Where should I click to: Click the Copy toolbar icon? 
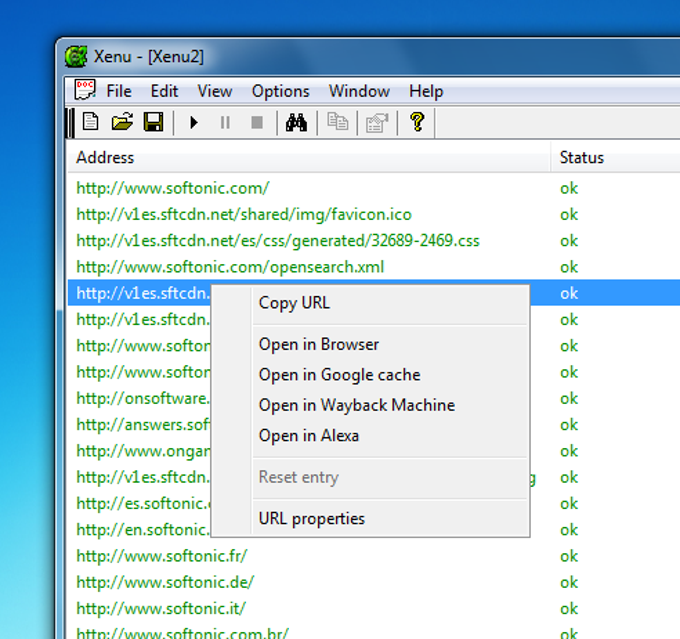tap(337, 122)
